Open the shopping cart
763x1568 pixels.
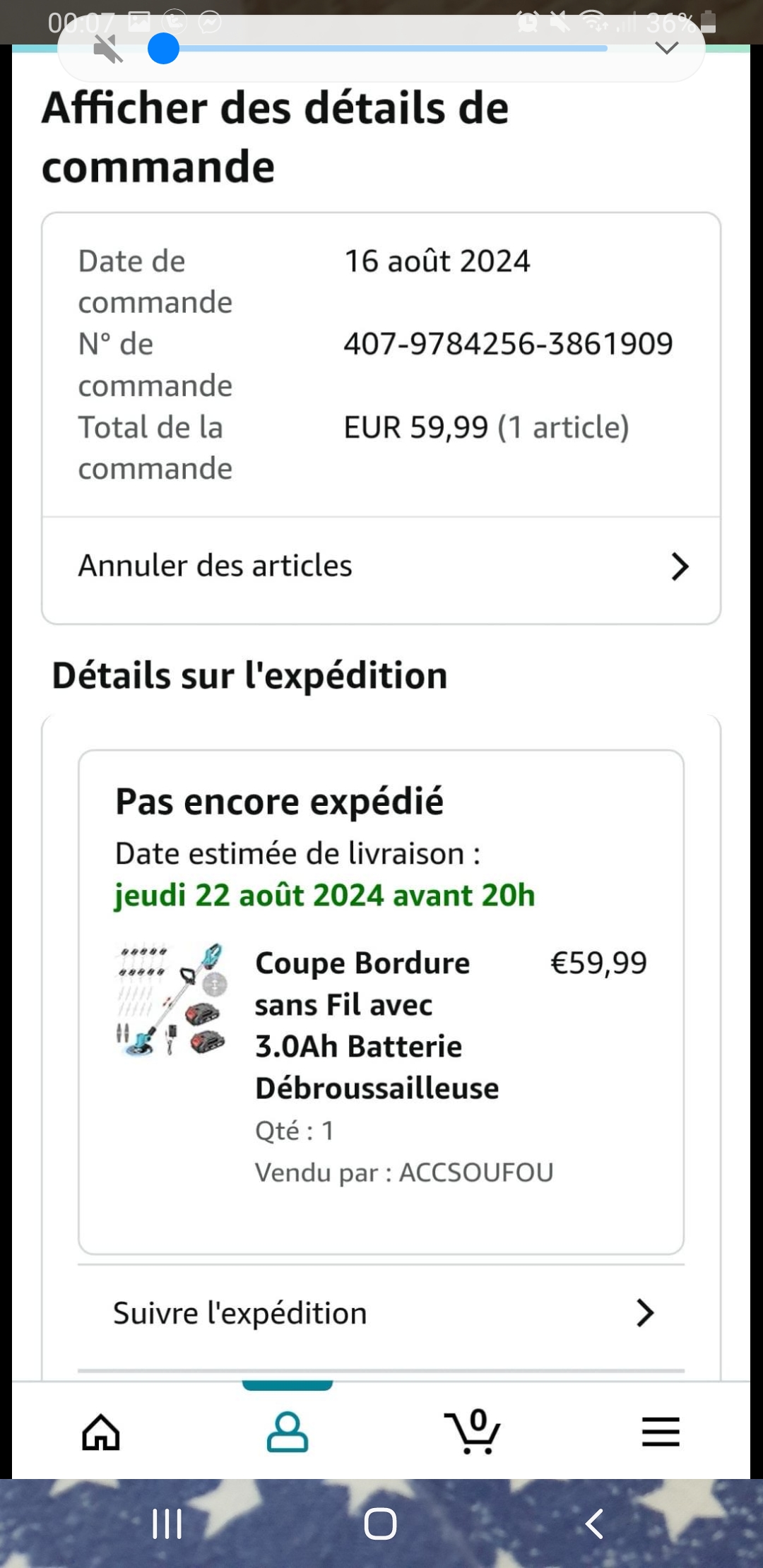(473, 1432)
